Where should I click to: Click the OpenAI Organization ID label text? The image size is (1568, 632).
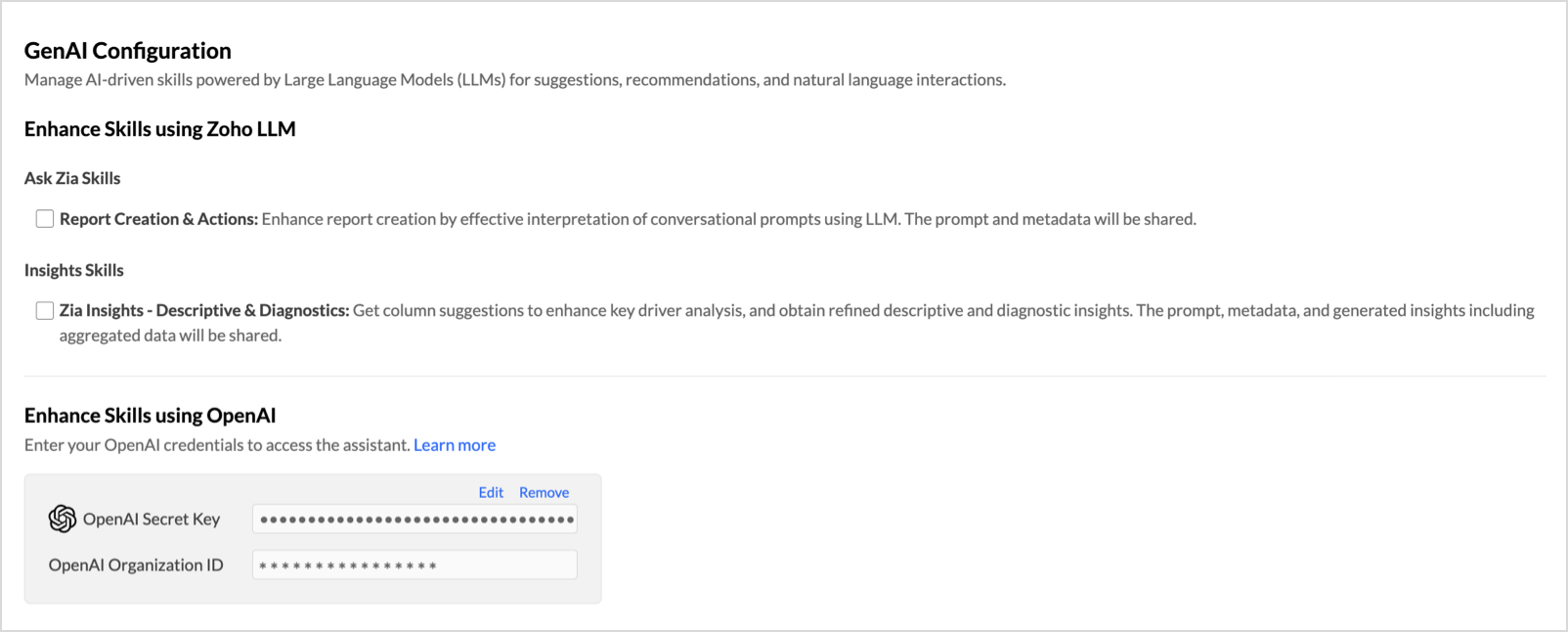(x=136, y=565)
